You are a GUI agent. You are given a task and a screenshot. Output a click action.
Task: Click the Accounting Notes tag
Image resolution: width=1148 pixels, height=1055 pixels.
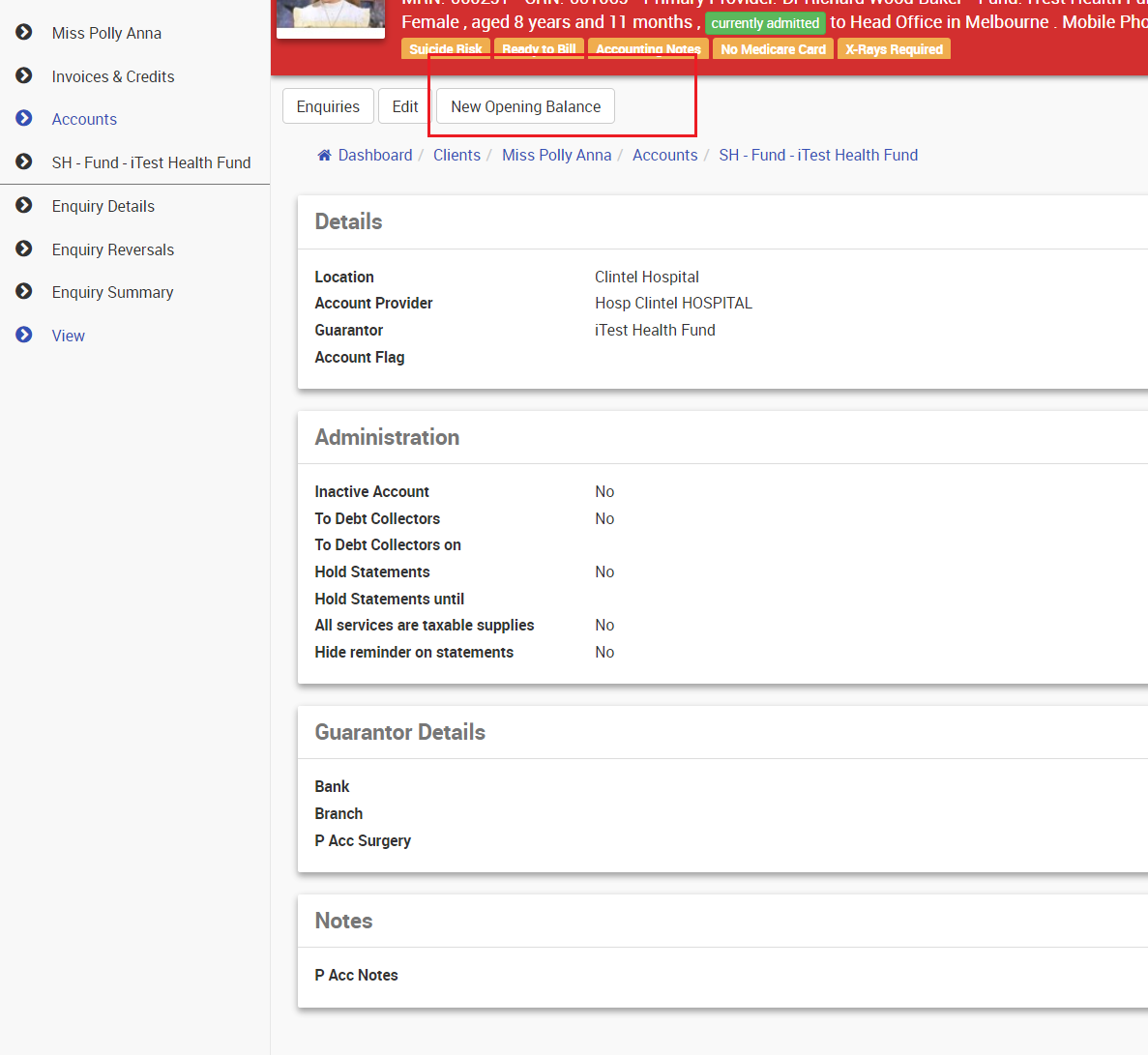click(x=648, y=49)
